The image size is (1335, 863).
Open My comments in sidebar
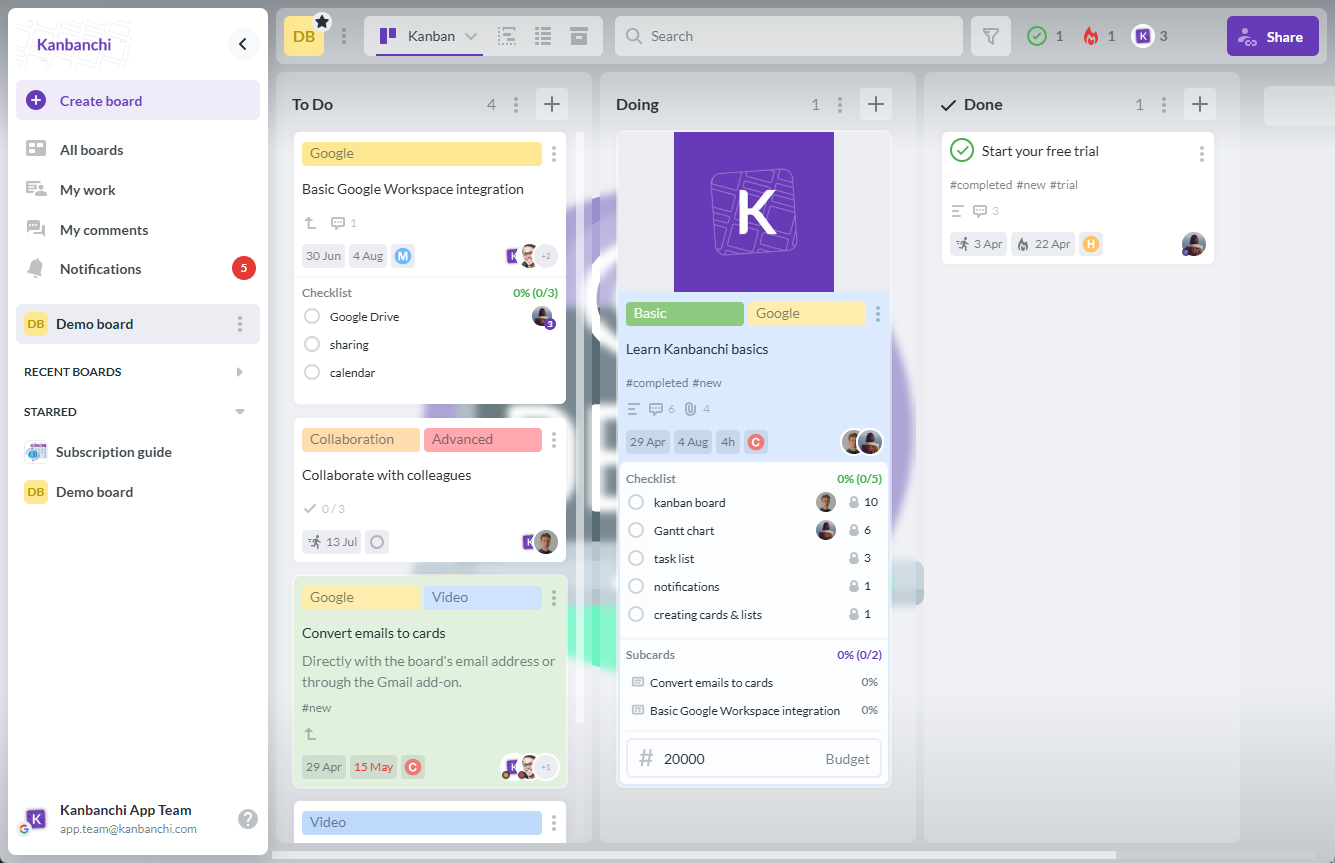click(x=138, y=230)
